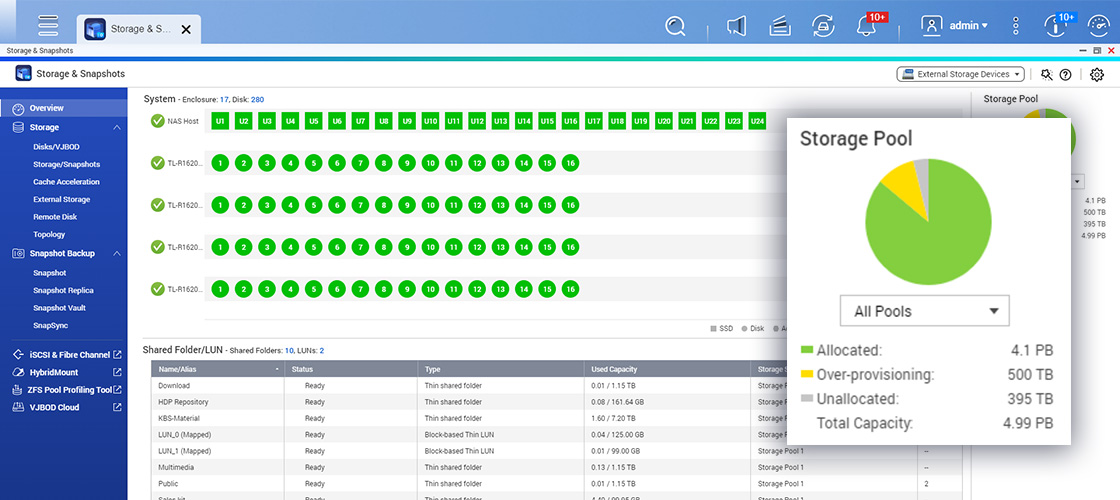The height and width of the screenshot is (500, 1120).
Task: Go to Snapshot Replica in sidebar
Action: point(63,290)
